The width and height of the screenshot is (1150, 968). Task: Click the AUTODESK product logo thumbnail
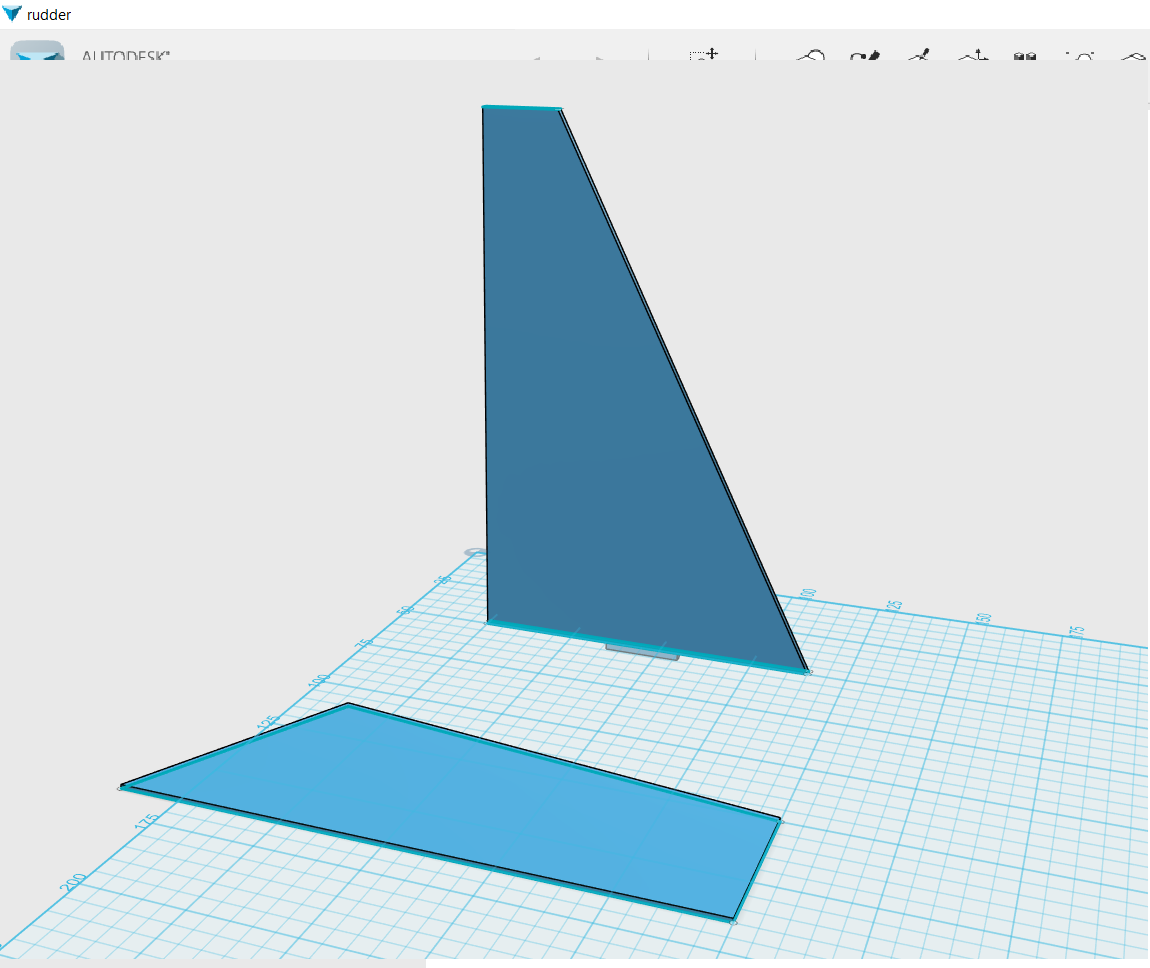coord(36,55)
